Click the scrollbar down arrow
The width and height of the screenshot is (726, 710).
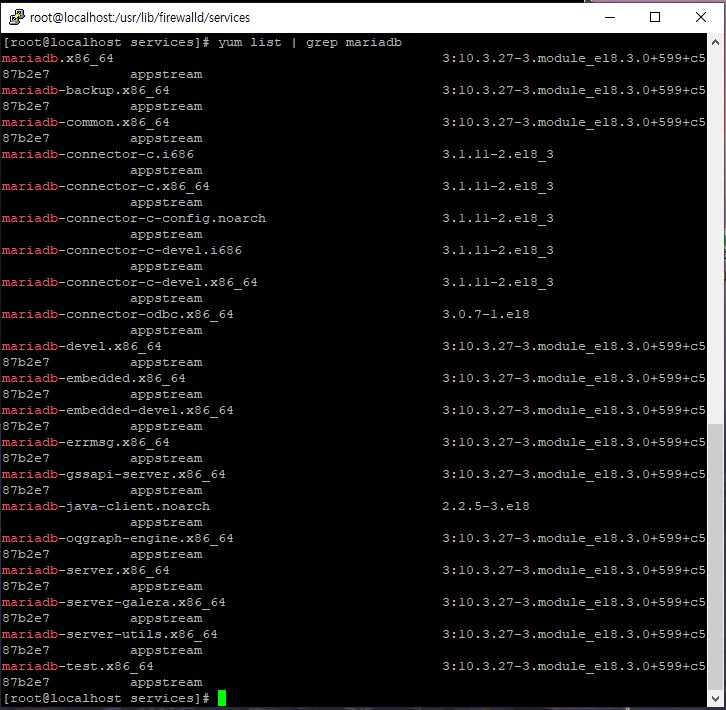[x=715, y=698]
